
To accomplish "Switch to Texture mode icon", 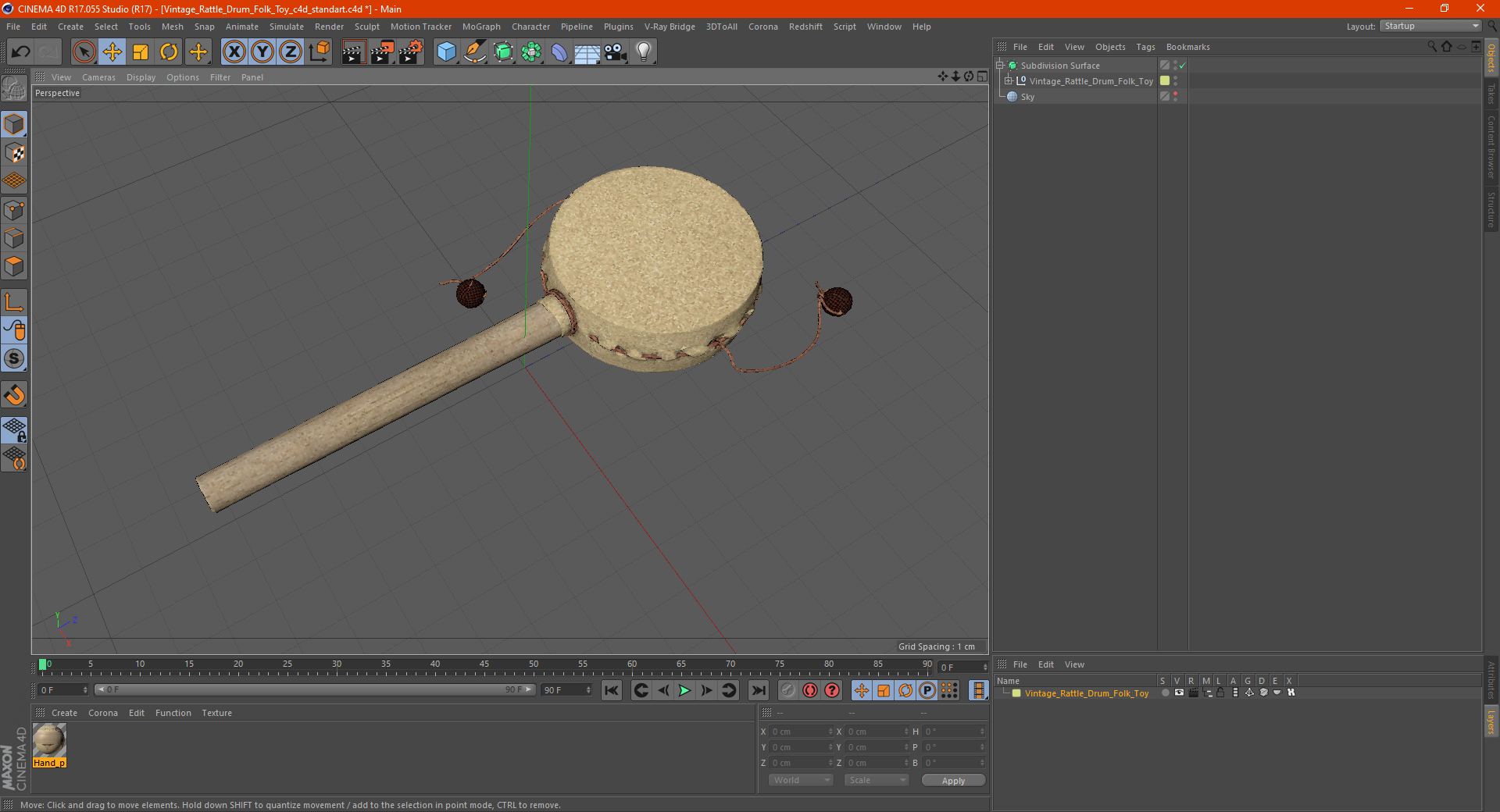I will coord(15,153).
